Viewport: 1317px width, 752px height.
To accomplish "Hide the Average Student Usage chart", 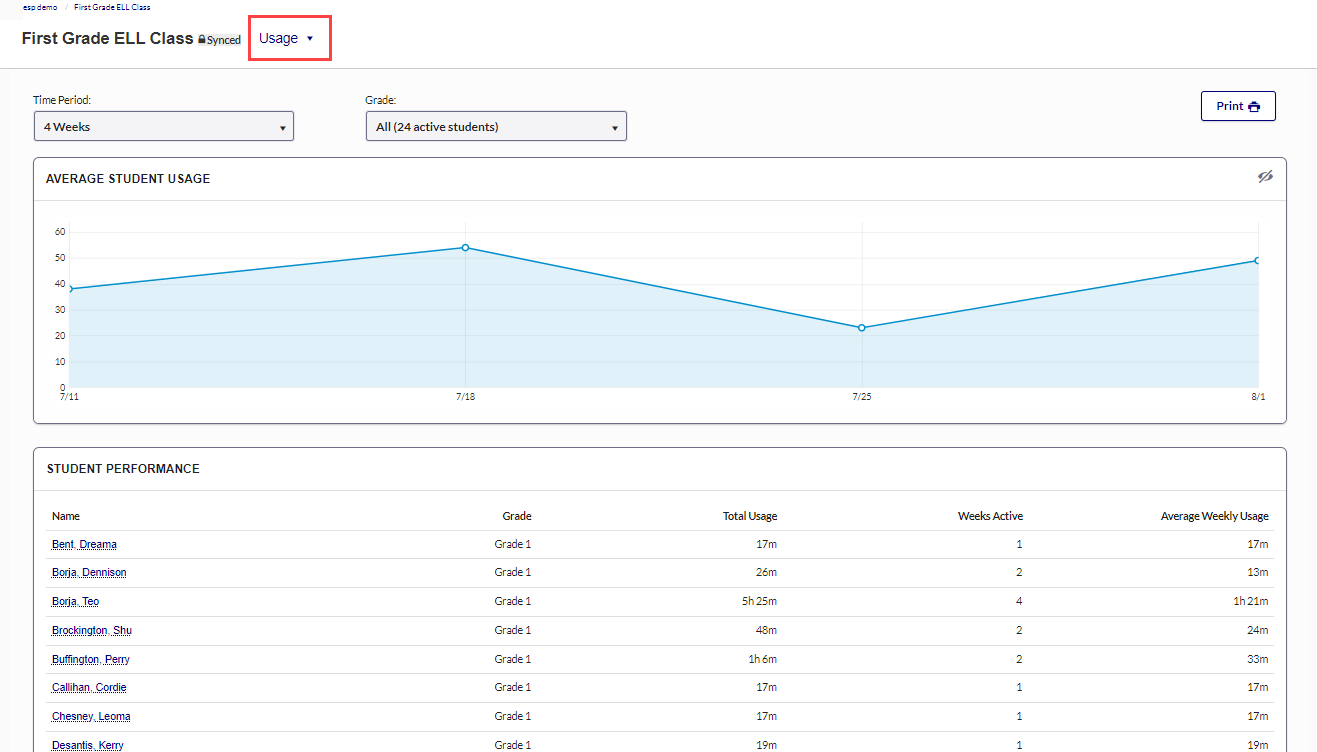I will (x=1265, y=177).
